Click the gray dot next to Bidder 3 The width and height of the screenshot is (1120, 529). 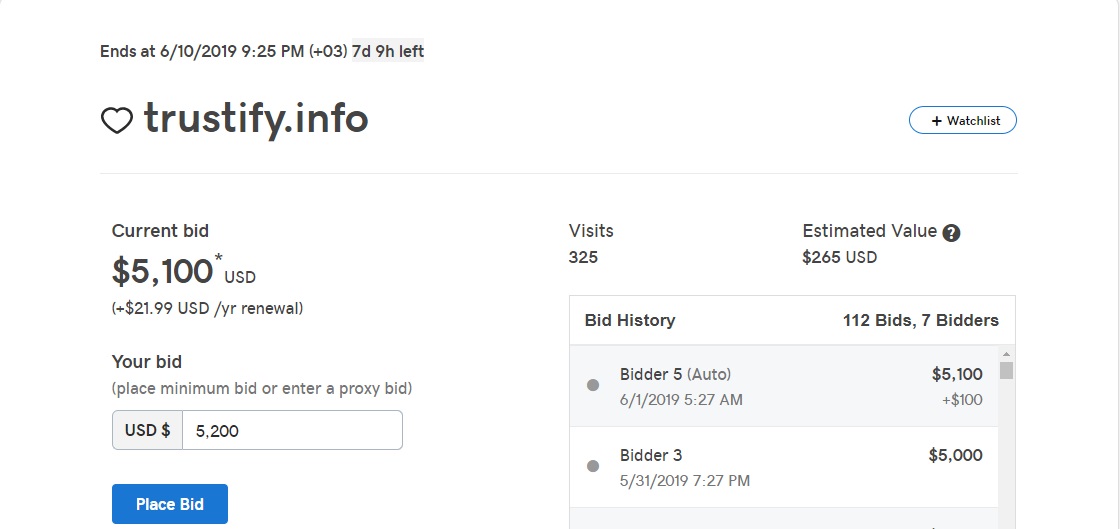[593, 466]
